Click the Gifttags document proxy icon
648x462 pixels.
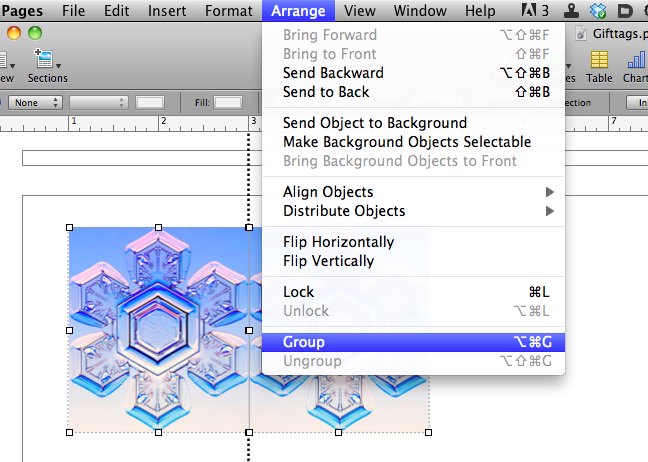[x=581, y=34]
